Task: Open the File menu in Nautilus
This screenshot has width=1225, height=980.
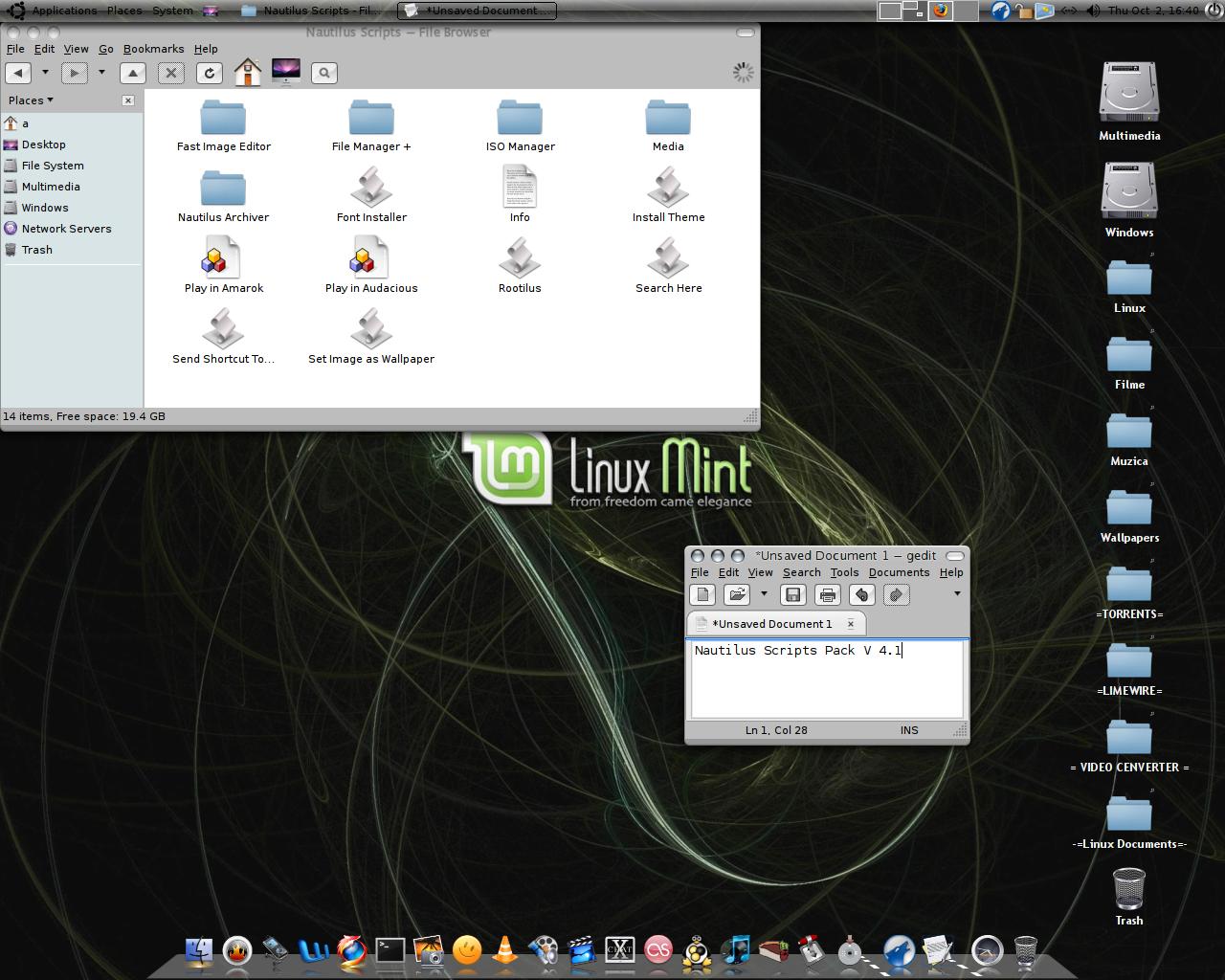Action: 15,49
